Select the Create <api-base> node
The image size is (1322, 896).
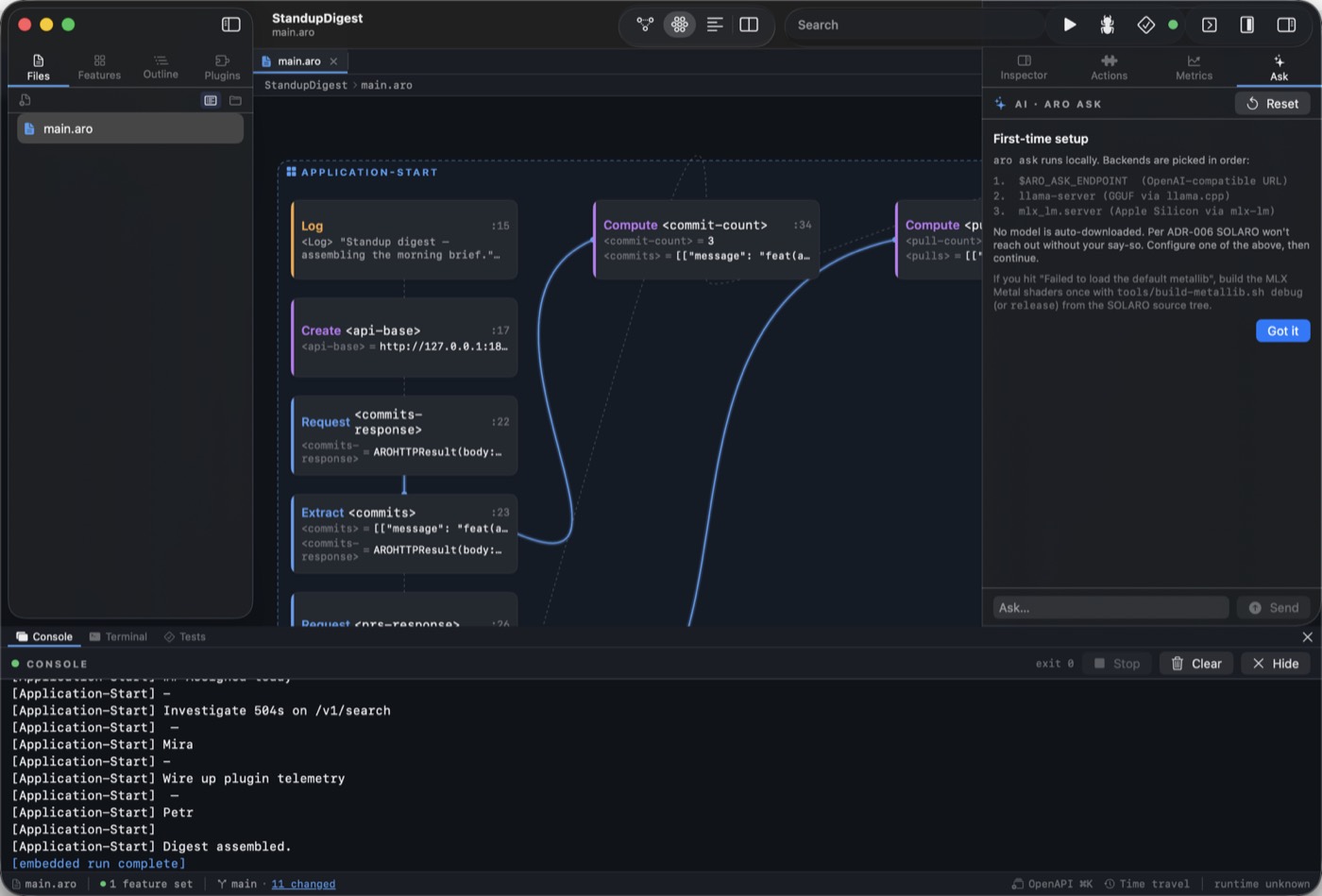(x=404, y=337)
